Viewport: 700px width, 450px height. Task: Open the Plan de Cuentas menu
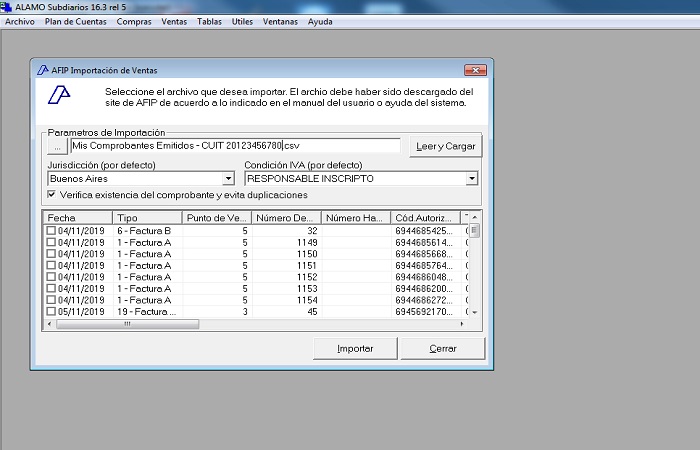tap(75, 21)
